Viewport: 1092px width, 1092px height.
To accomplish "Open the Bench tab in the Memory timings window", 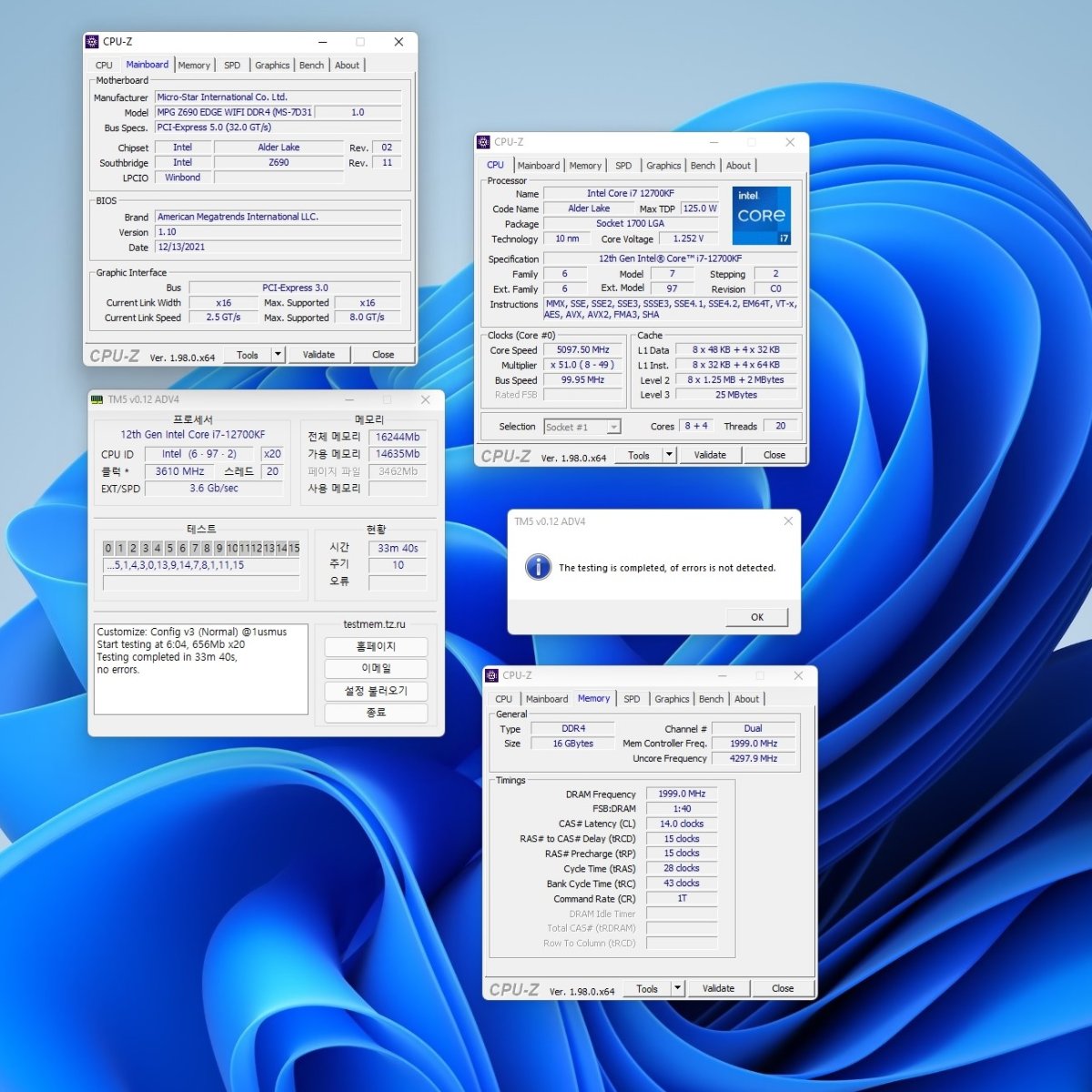I will click(711, 699).
